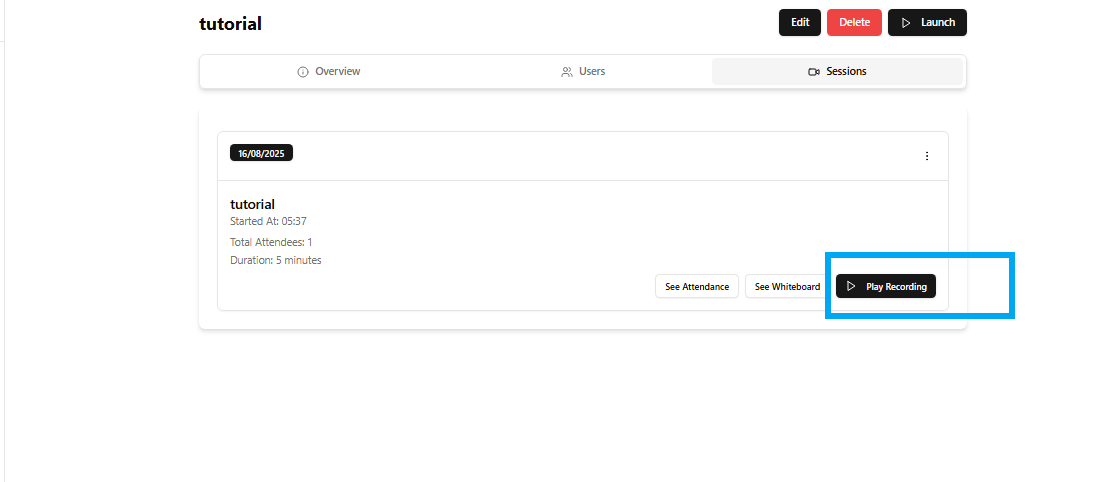Viewport: 1098px width, 482px height.
Task: Open See Whiteboard for the session
Action: 787,287
